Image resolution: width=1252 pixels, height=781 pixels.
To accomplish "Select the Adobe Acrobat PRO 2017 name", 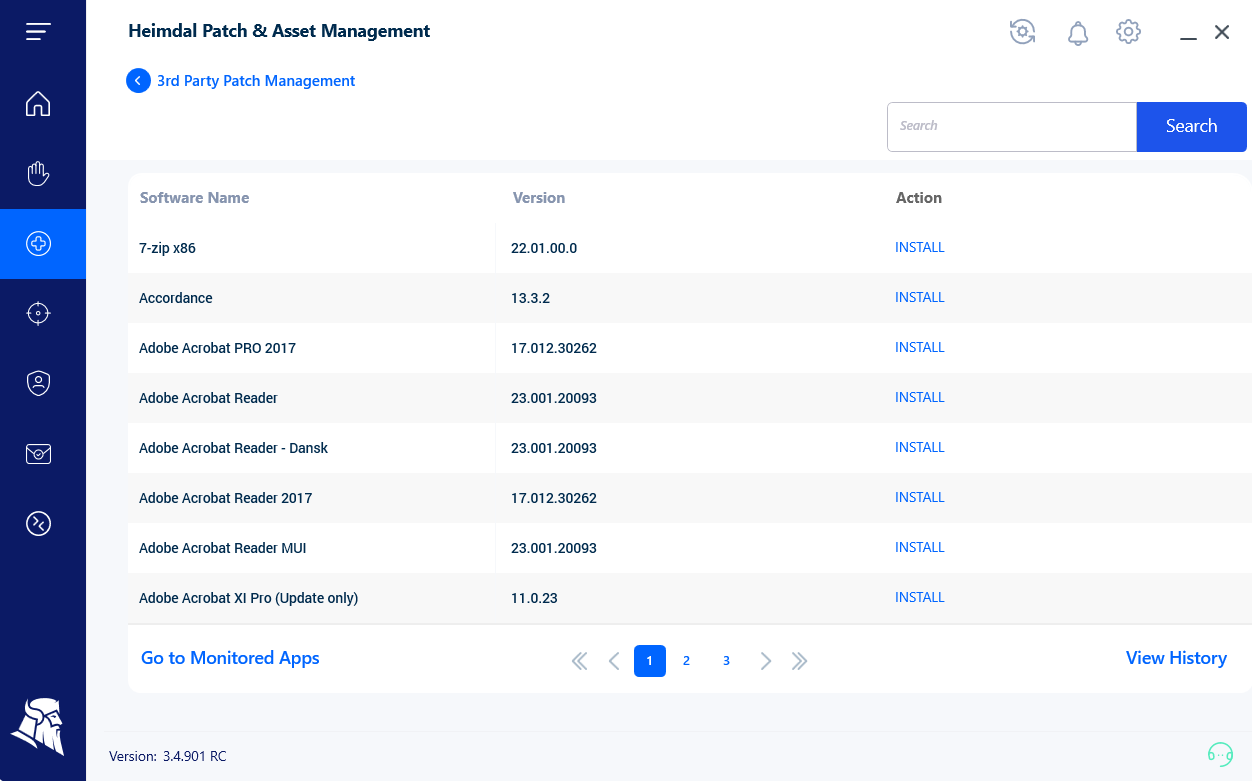I will pos(217,348).
